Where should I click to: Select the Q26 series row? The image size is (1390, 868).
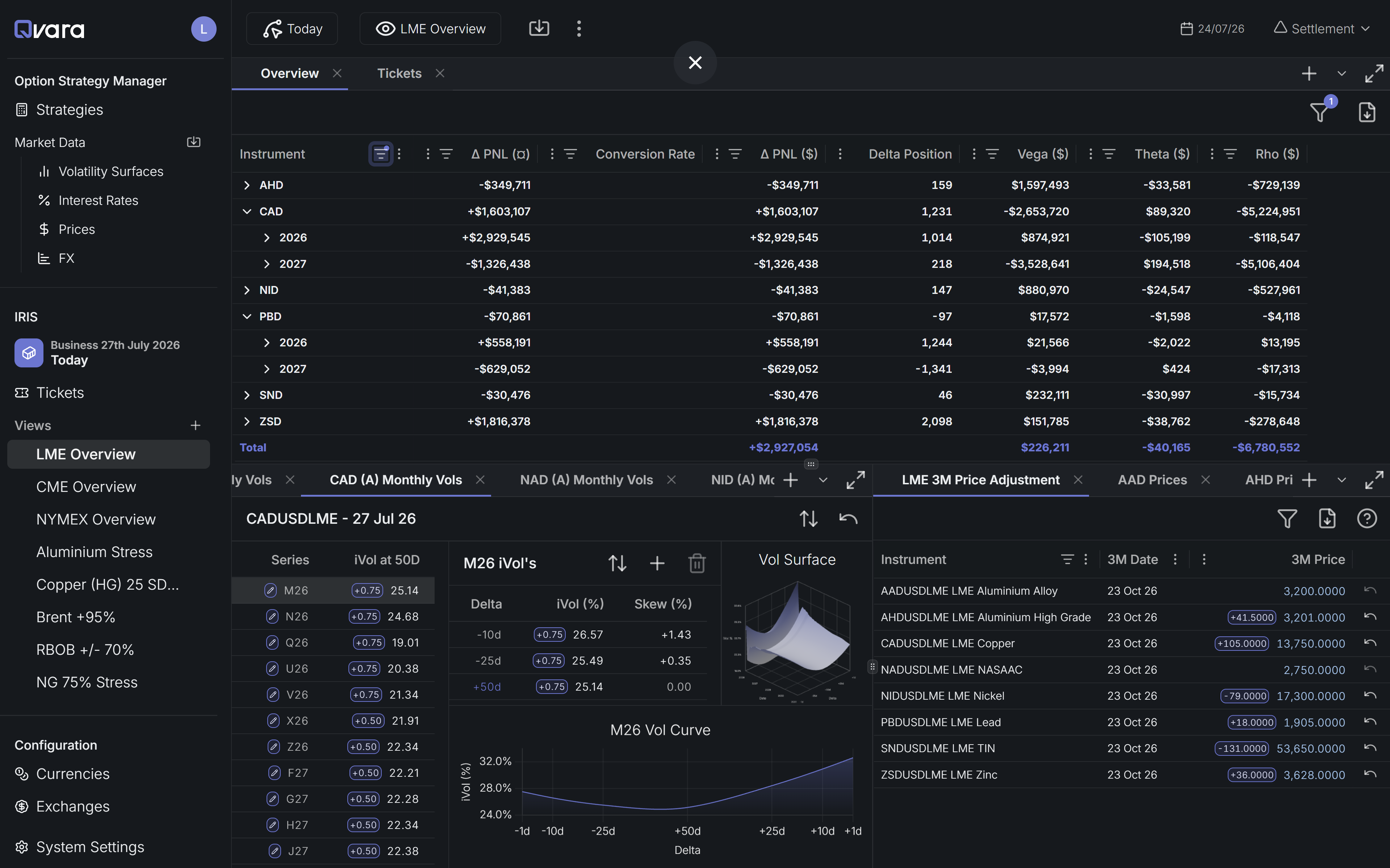pos(333,642)
